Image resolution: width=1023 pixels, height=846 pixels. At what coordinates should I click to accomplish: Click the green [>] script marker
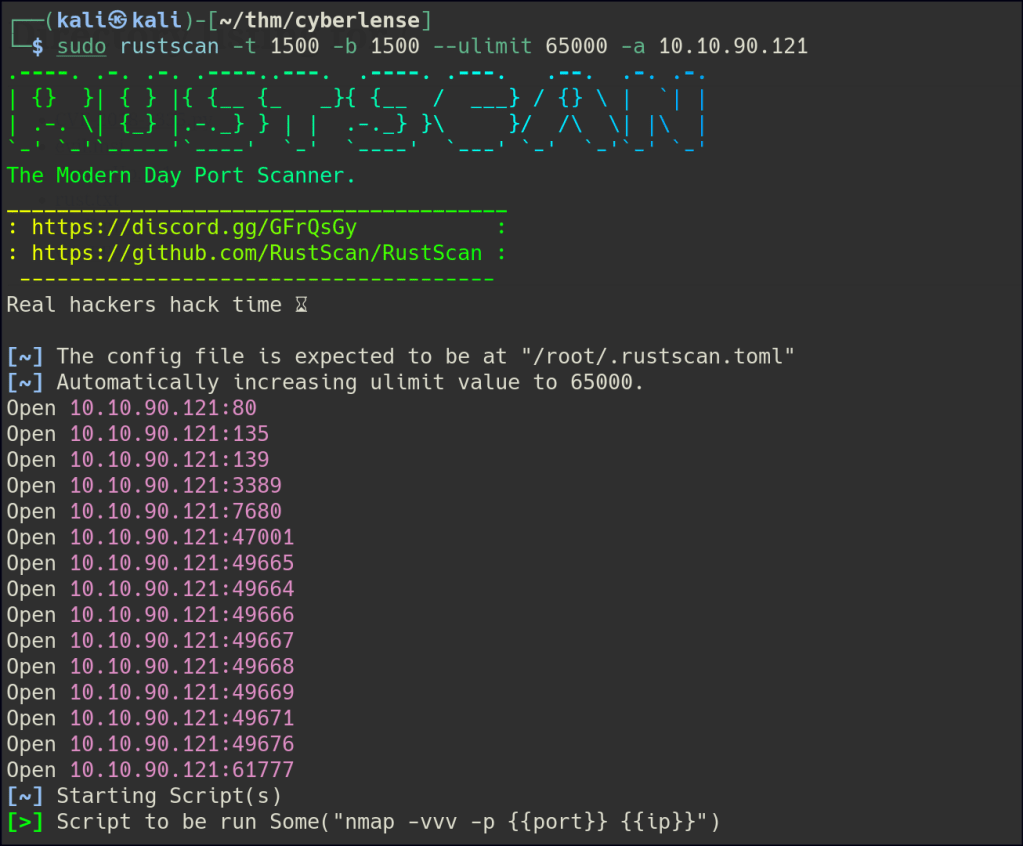click(x=24, y=822)
